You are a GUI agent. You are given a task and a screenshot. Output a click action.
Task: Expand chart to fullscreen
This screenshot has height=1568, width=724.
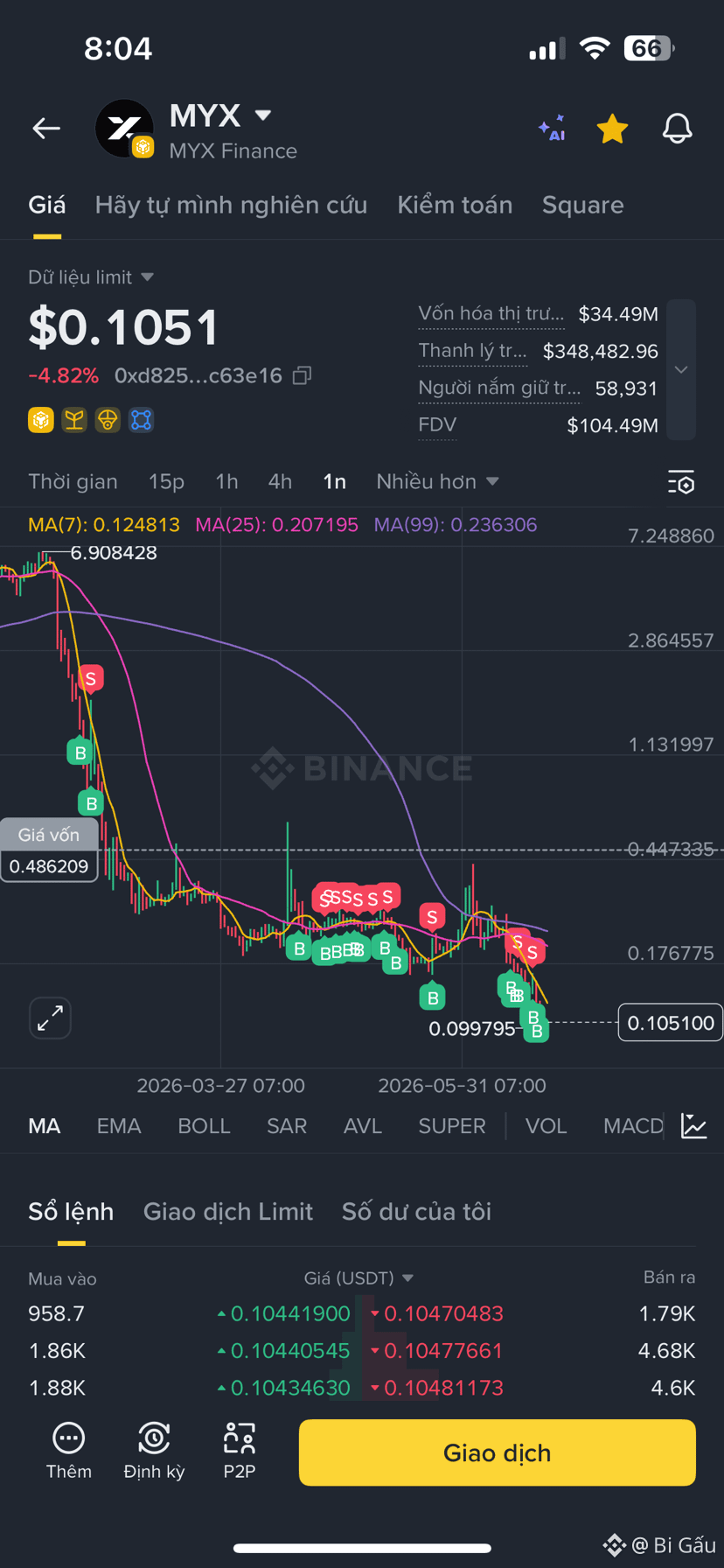tap(50, 1018)
